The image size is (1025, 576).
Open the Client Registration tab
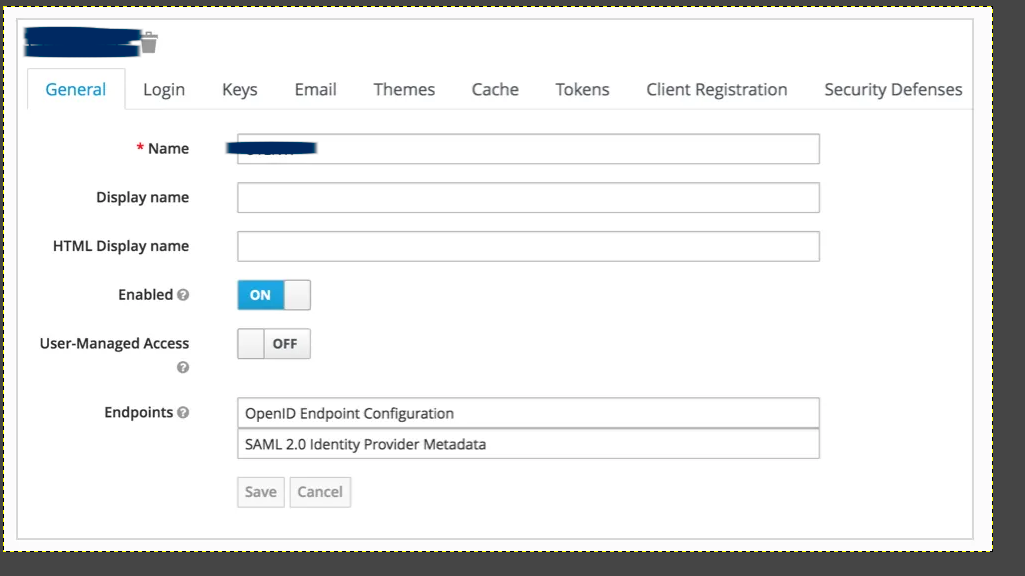tap(716, 90)
